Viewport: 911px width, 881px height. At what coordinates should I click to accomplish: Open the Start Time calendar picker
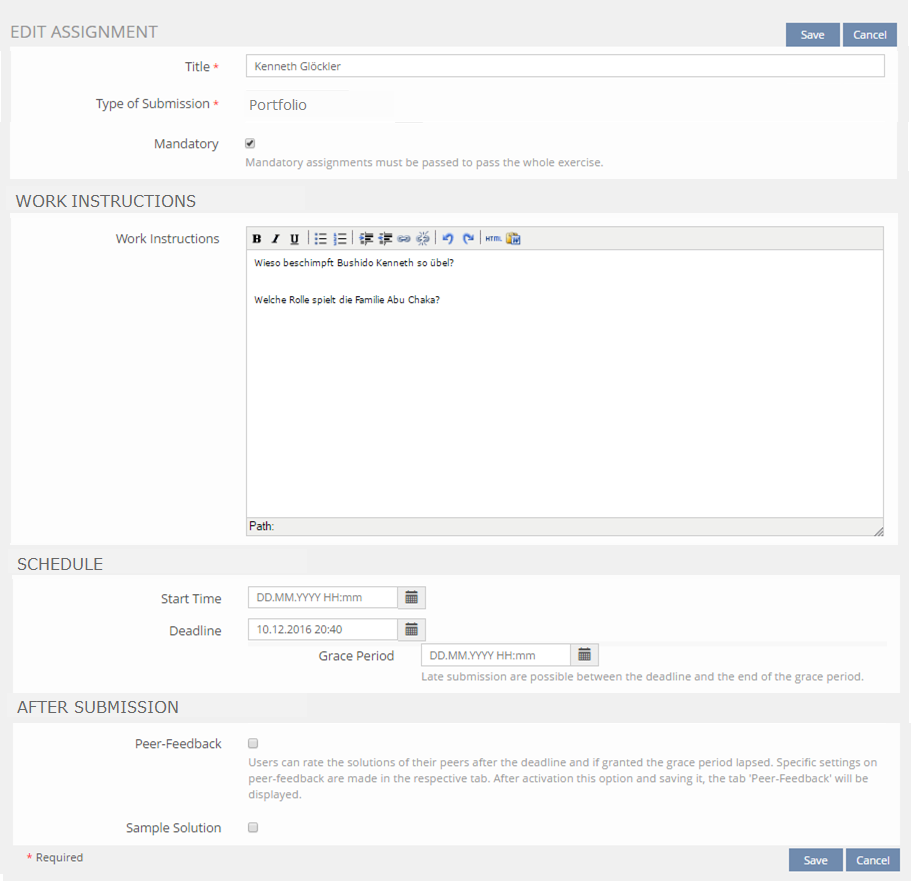click(x=411, y=598)
